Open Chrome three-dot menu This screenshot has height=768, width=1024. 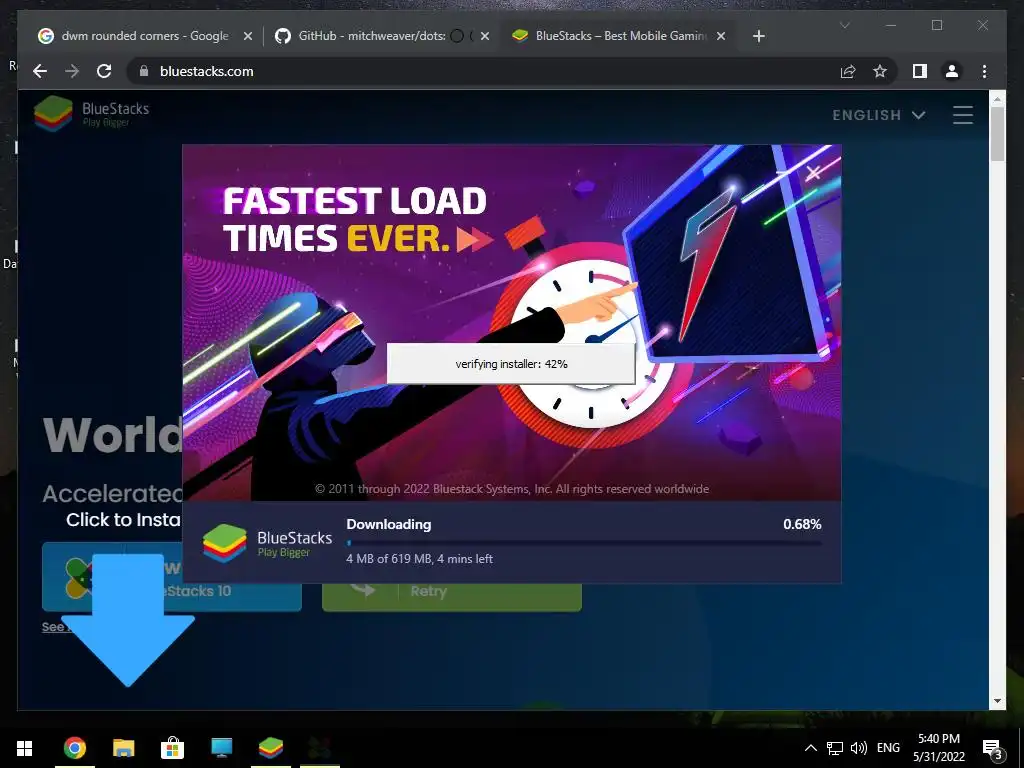(984, 71)
